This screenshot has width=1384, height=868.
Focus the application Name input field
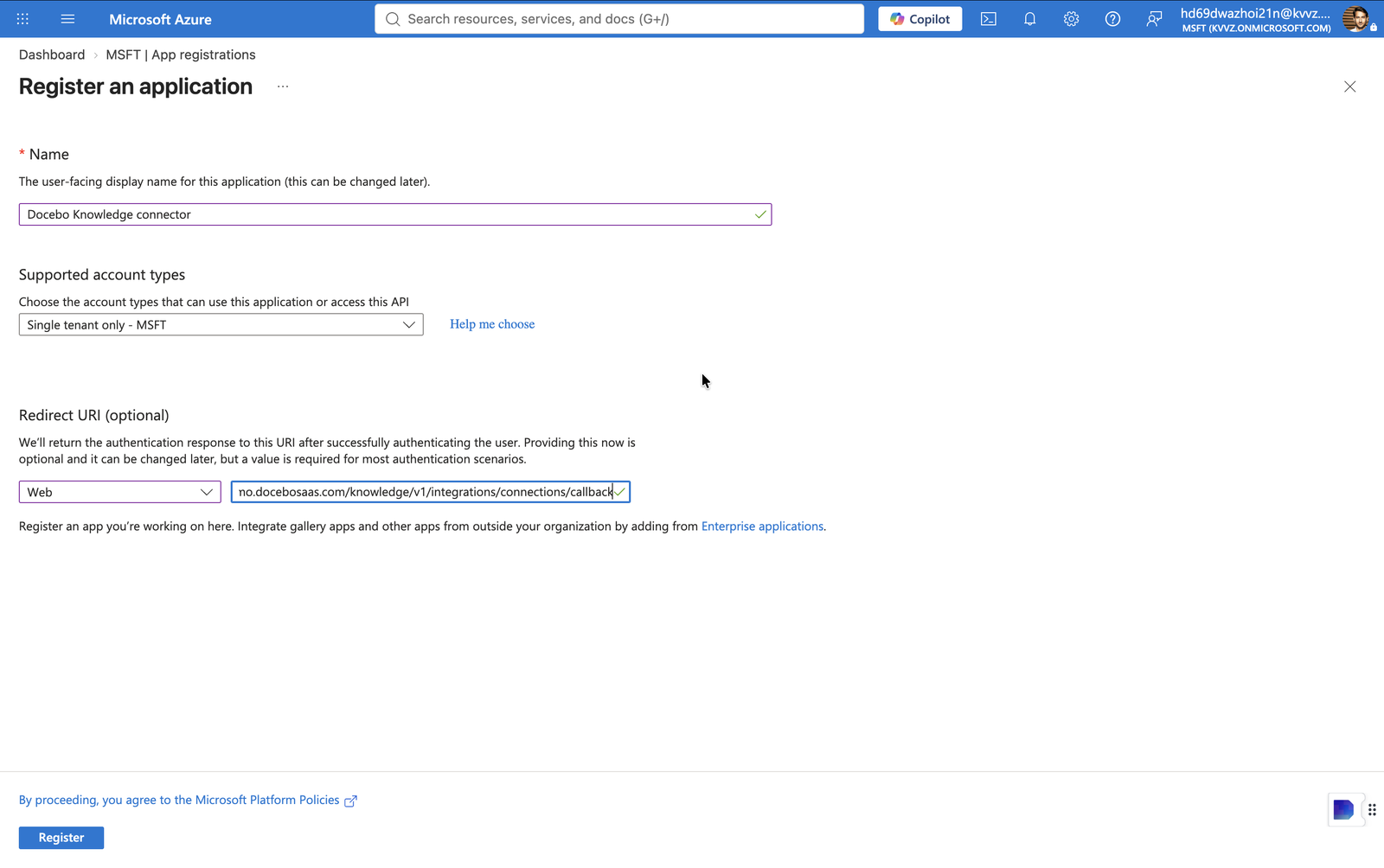395,214
